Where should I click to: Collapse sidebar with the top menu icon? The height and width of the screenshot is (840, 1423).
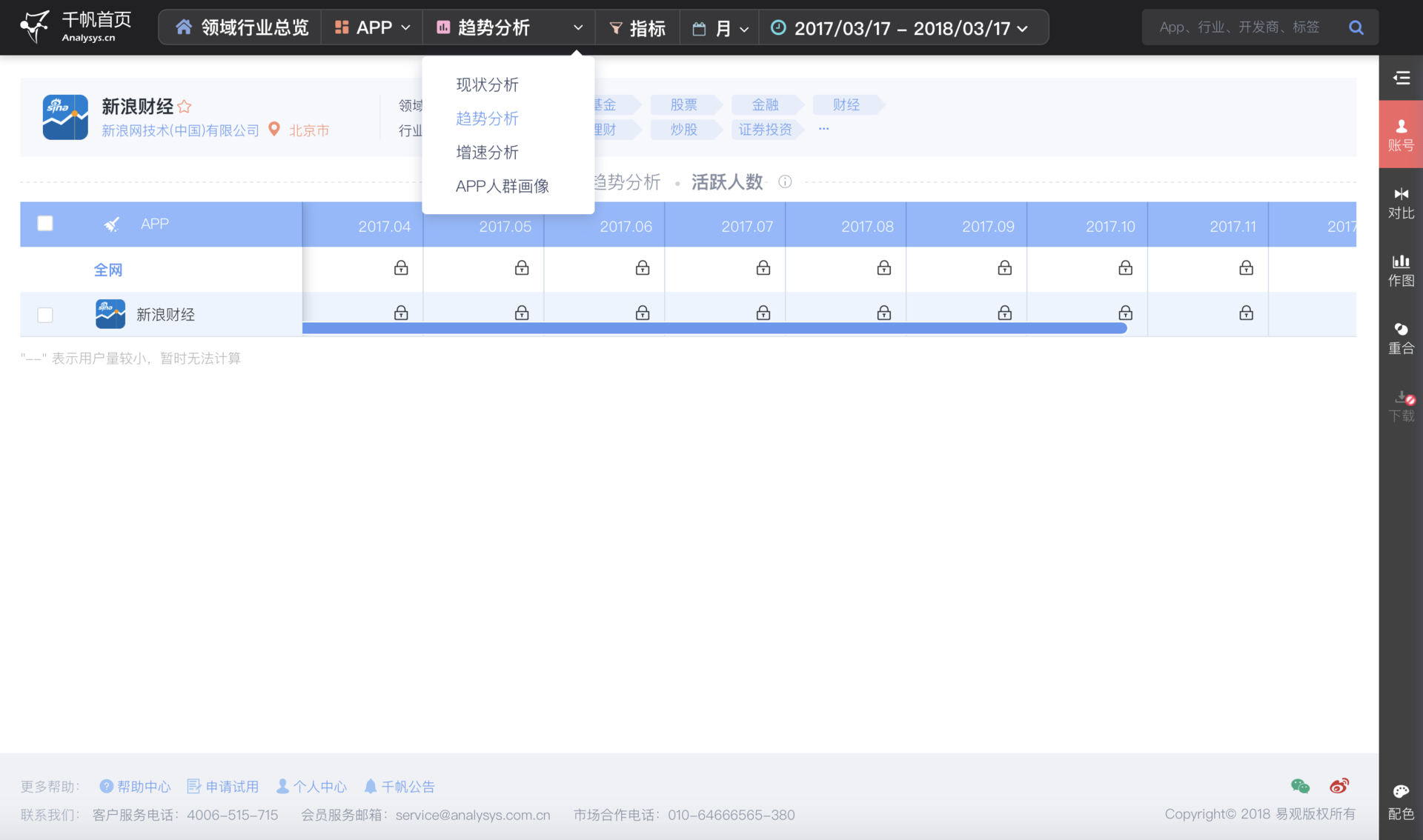pos(1401,78)
